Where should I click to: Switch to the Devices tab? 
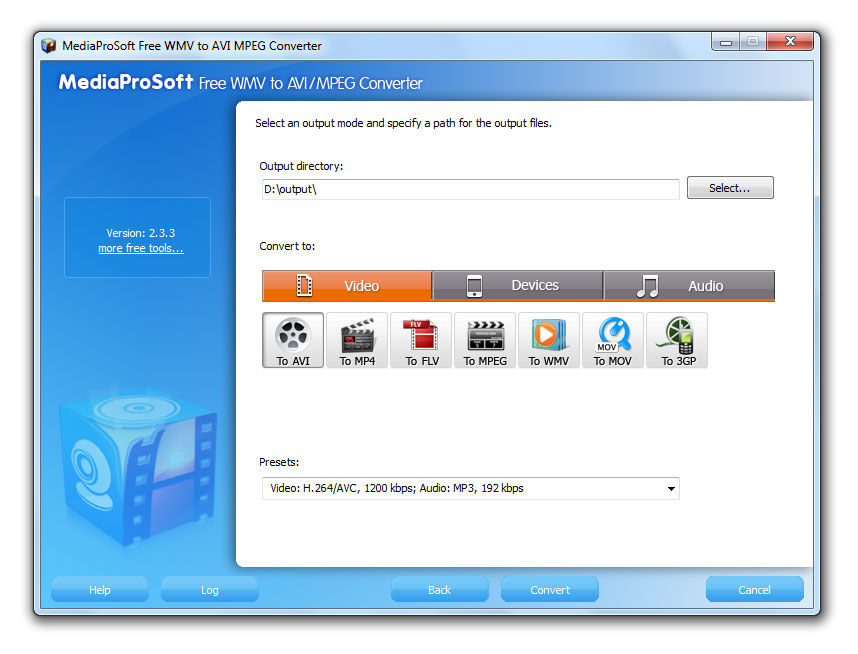(x=518, y=285)
